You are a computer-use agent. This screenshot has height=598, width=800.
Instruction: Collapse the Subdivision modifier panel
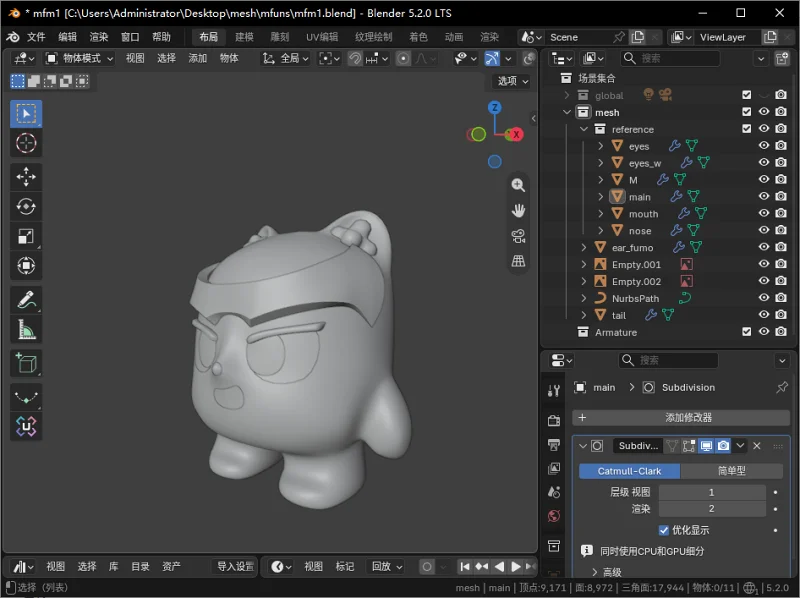click(x=583, y=446)
